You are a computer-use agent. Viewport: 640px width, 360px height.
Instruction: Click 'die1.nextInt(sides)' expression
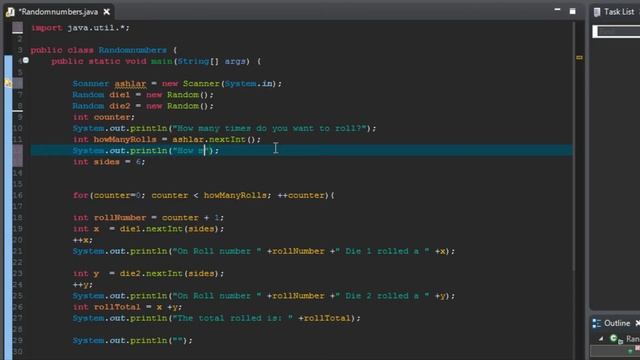(x=169, y=229)
